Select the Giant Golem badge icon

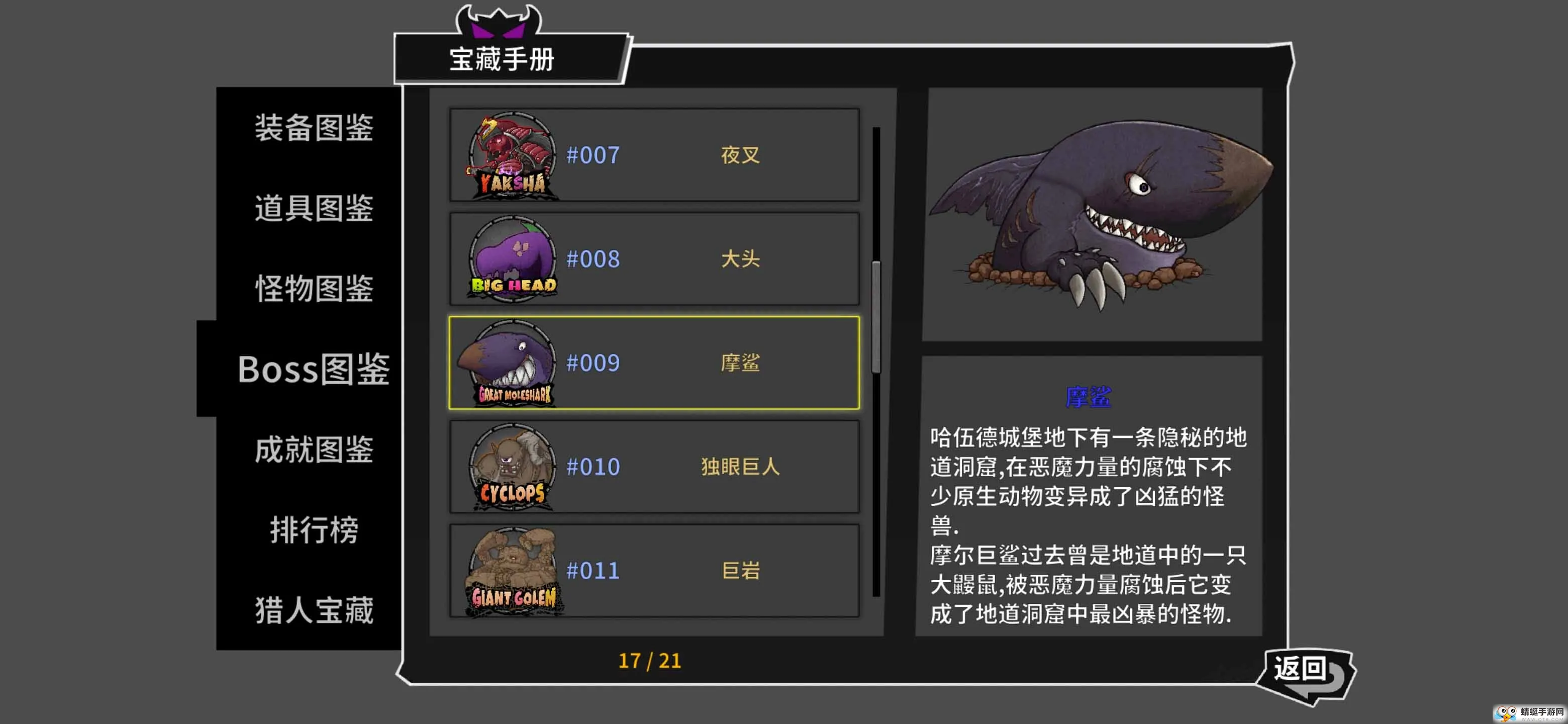coord(513,571)
